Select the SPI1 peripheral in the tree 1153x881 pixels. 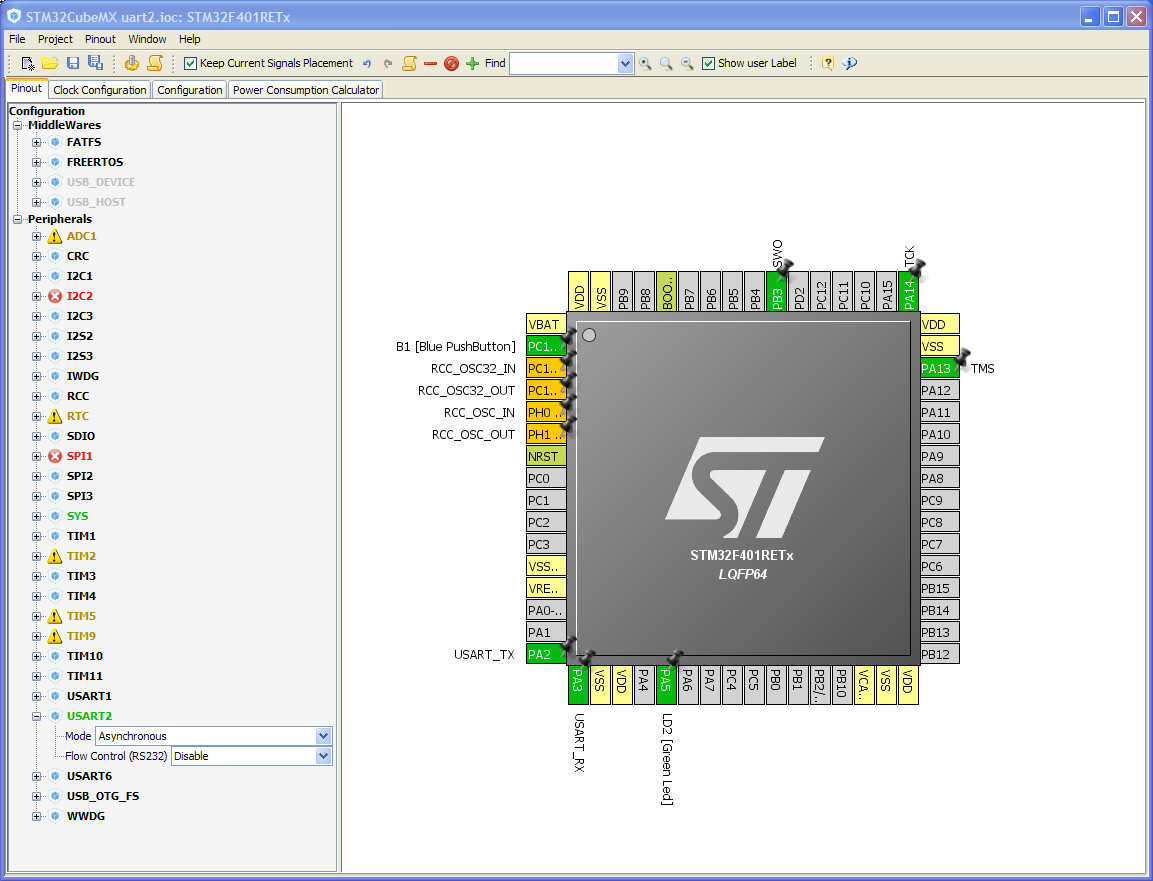[79, 456]
